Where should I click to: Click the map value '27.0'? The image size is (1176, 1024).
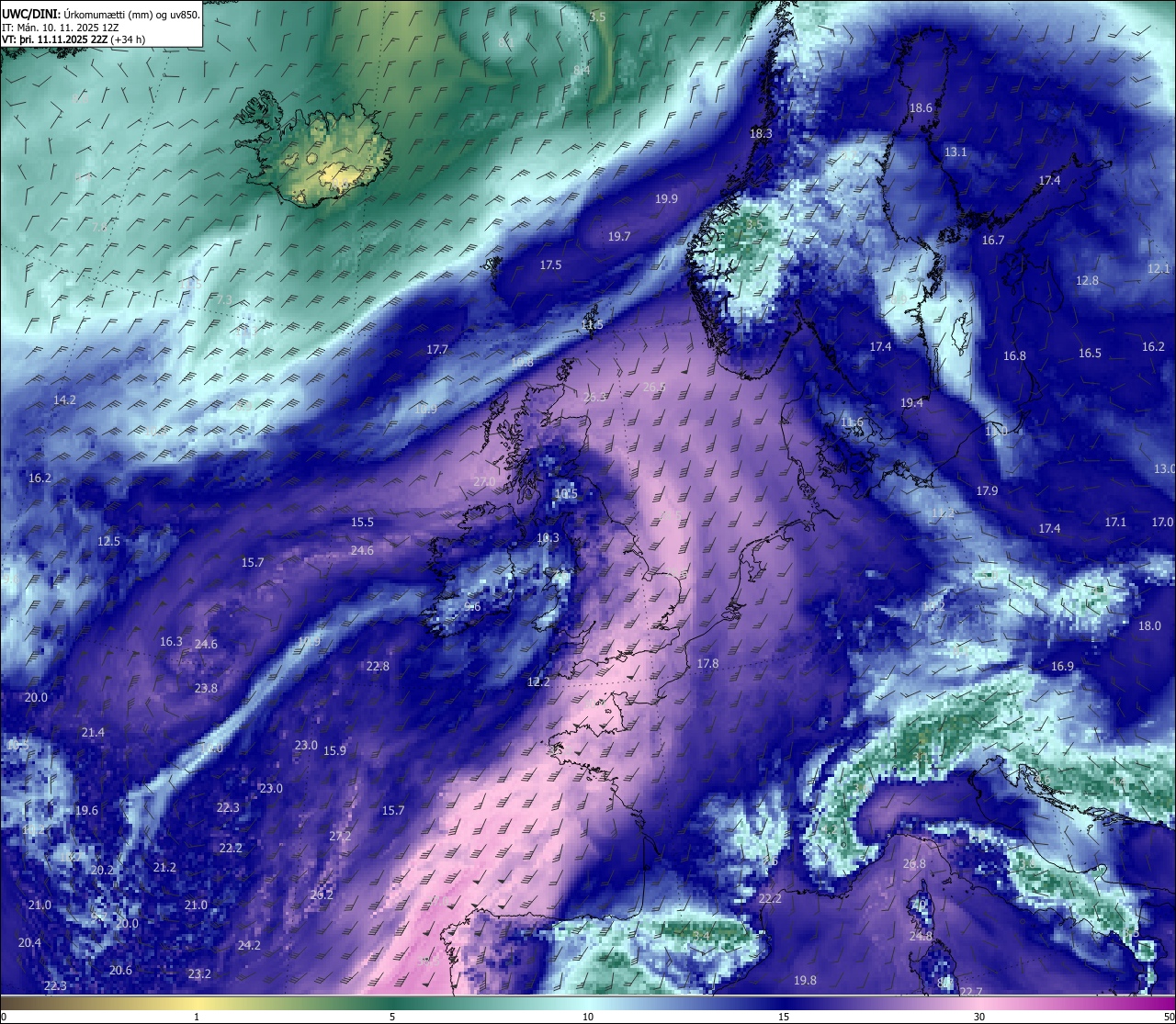click(x=484, y=481)
